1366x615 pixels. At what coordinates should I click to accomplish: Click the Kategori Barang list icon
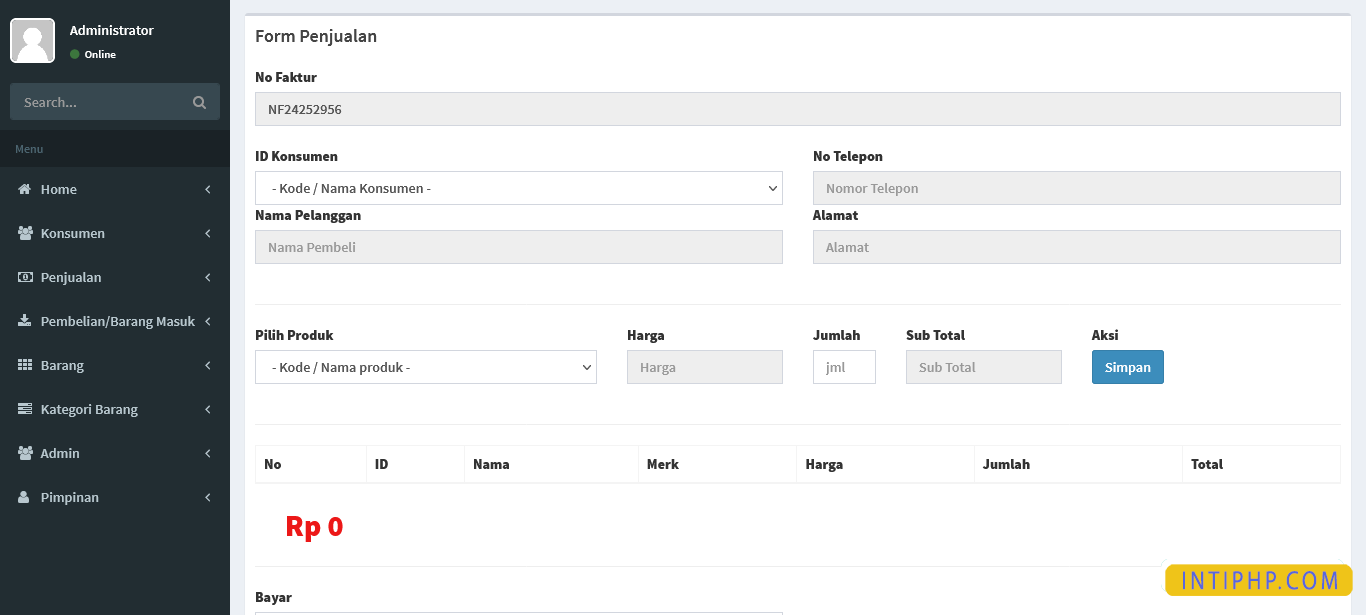25,409
